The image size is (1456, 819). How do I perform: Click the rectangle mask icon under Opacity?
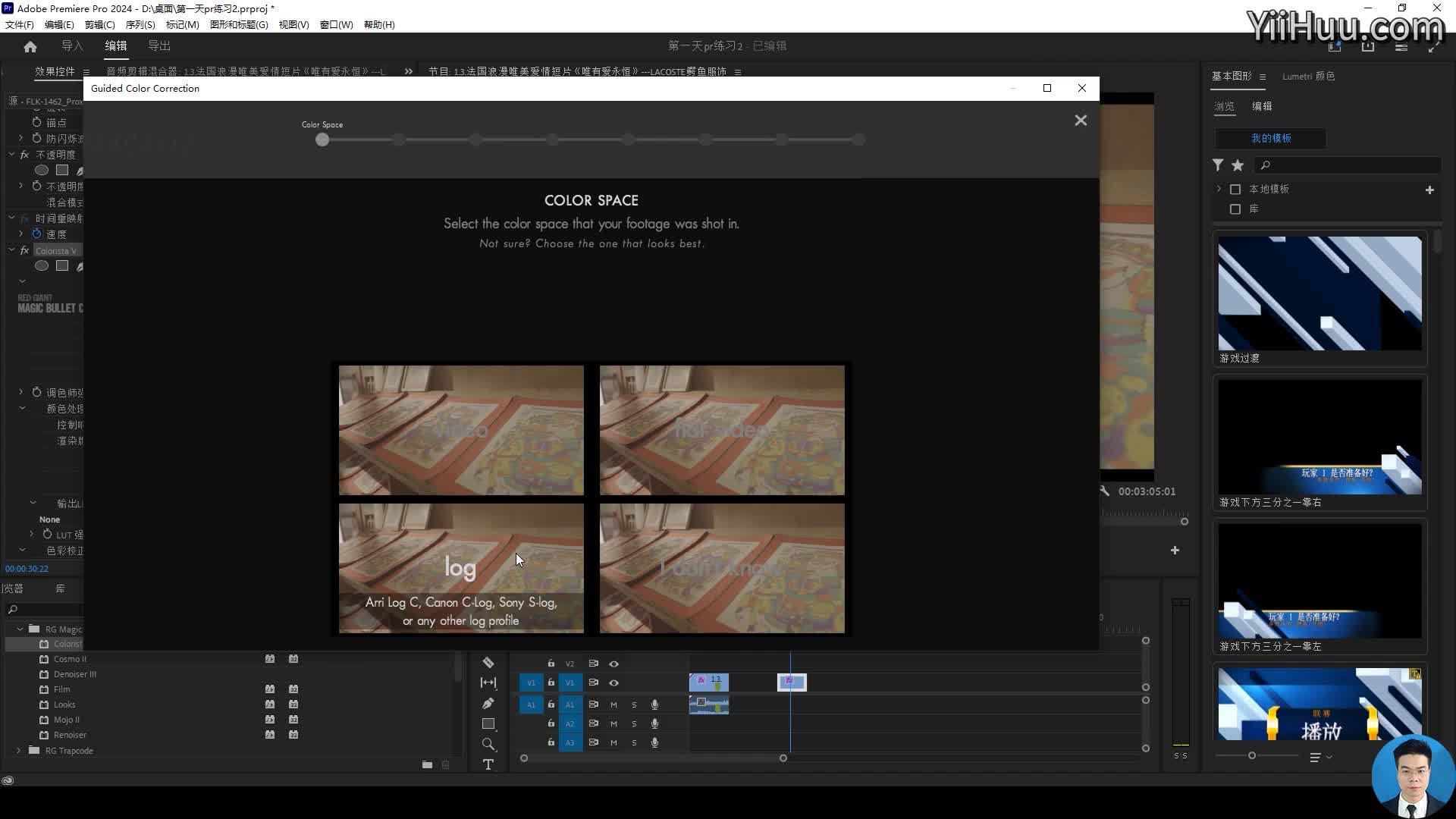point(62,171)
